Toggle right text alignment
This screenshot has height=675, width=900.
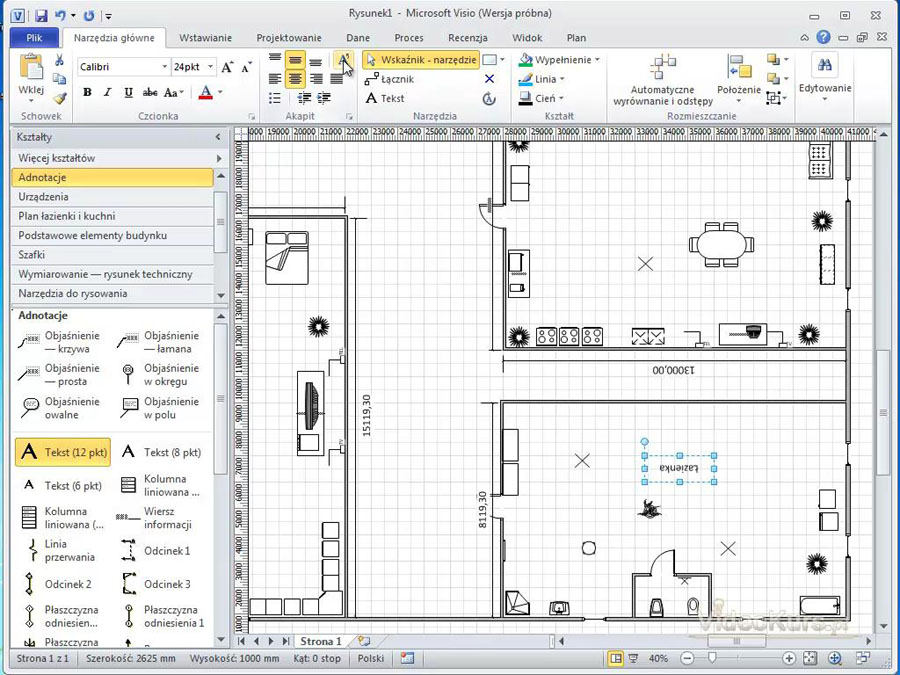click(315, 79)
